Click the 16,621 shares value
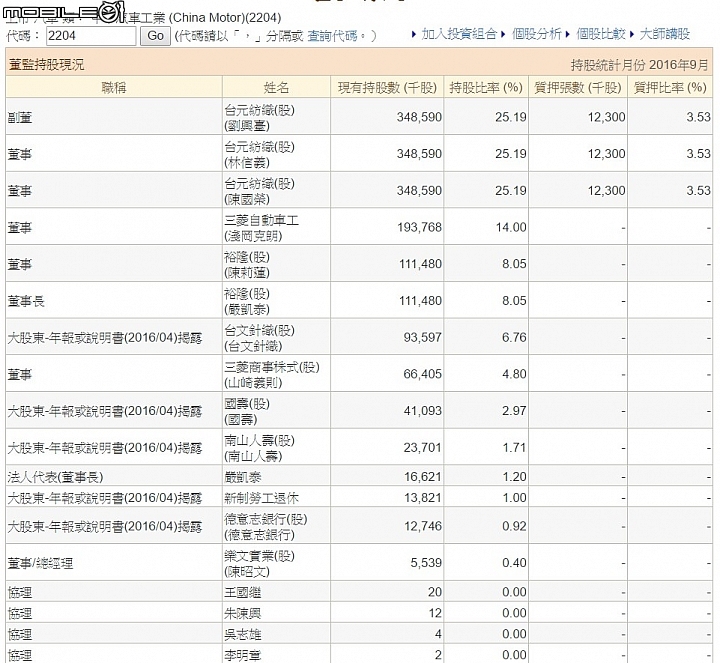The image size is (720, 663). pyautogui.click(x=422, y=477)
